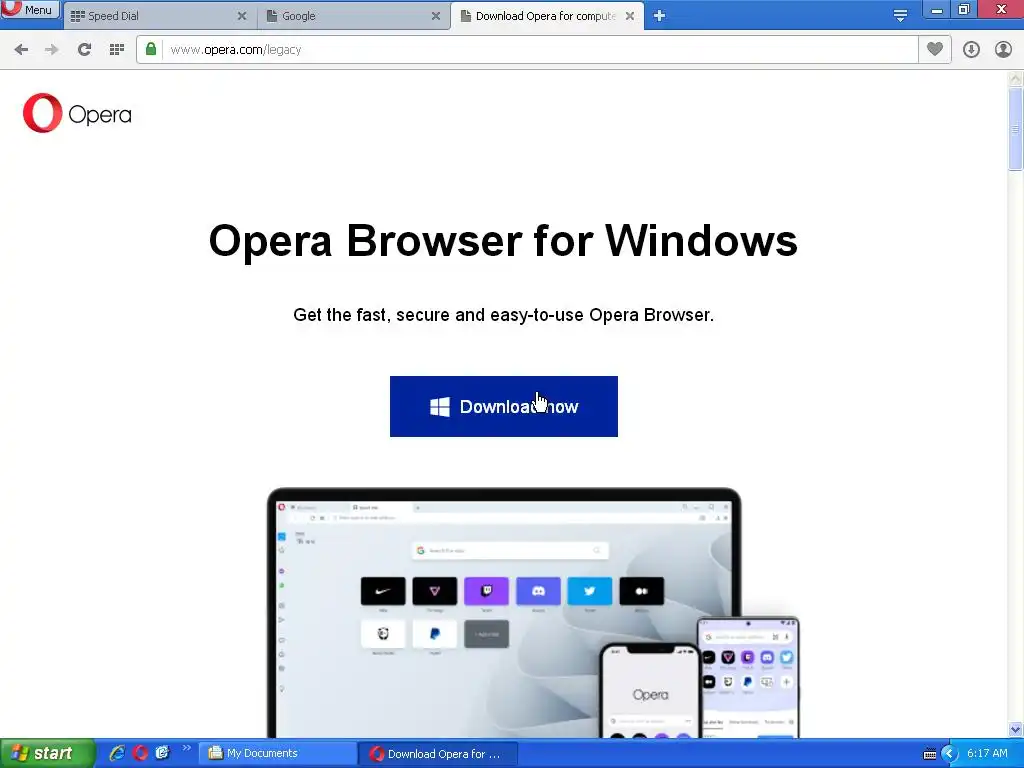Add page to bookmarks with heart icon
The image size is (1024, 768).
coord(935,50)
